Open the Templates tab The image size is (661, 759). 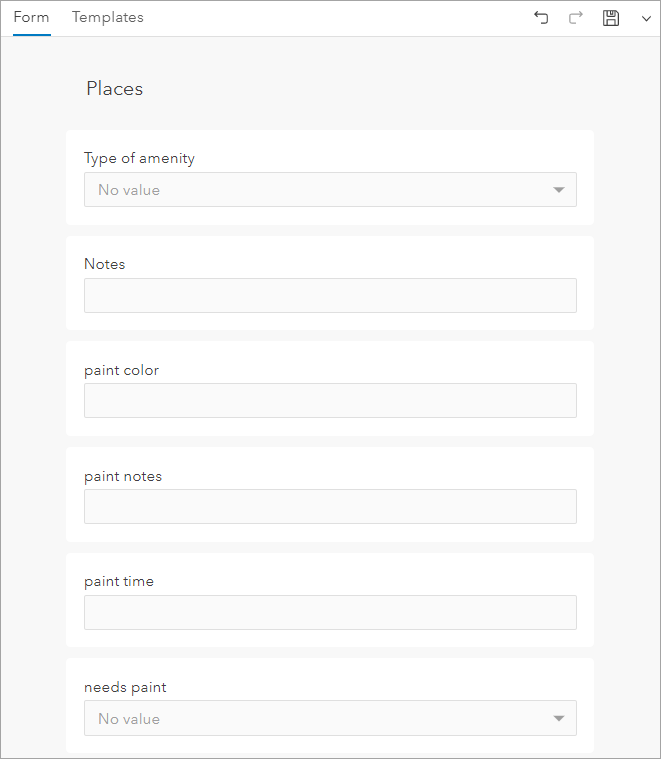pos(108,17)
